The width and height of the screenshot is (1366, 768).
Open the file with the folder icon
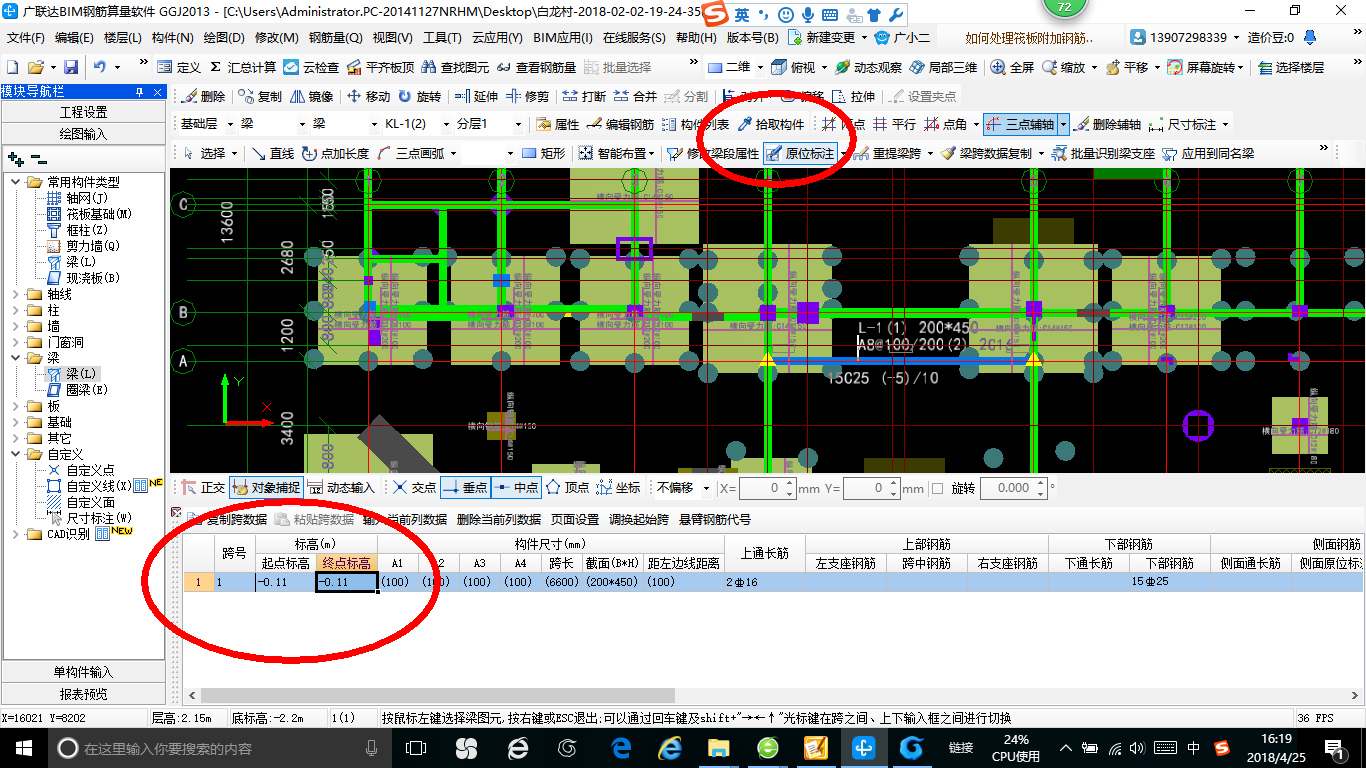[36, 67]
